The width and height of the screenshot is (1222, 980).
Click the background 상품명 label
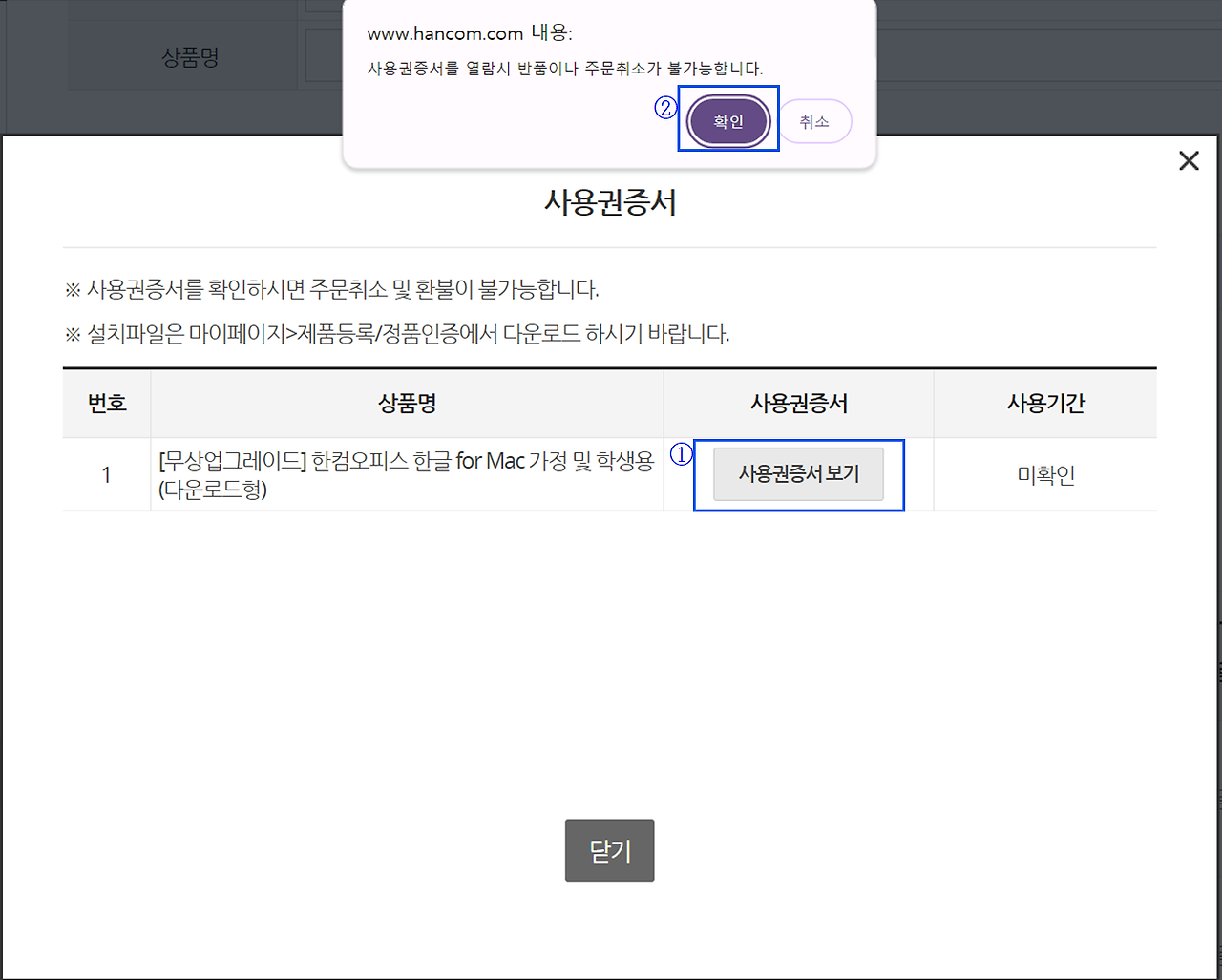(191, 57)
